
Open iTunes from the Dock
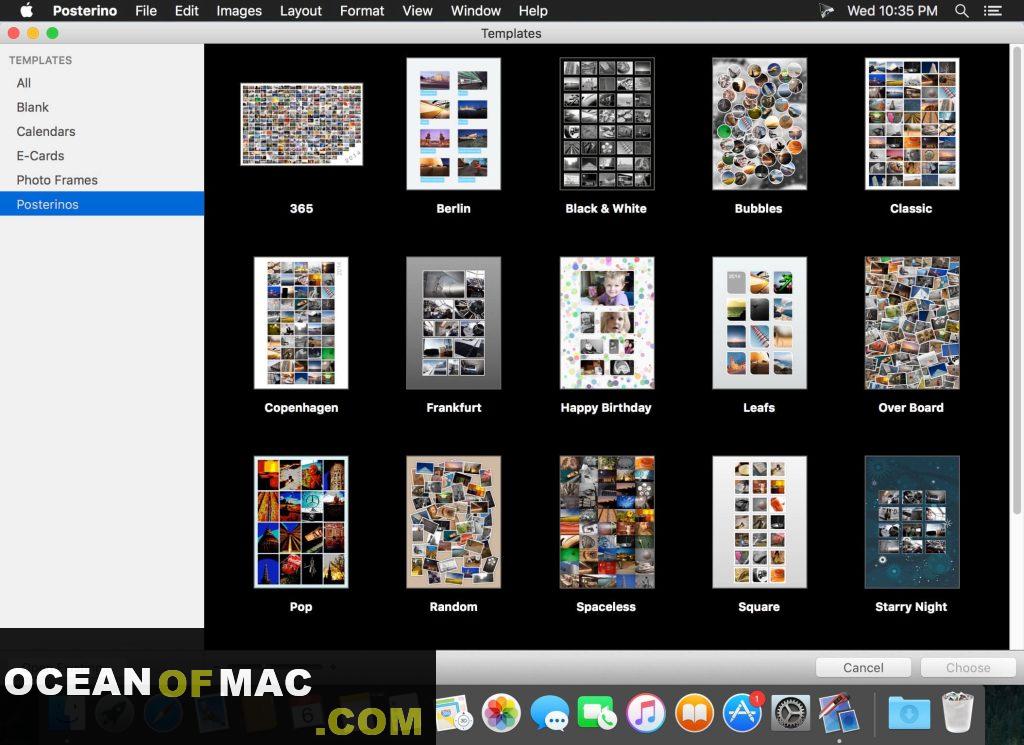645,712
